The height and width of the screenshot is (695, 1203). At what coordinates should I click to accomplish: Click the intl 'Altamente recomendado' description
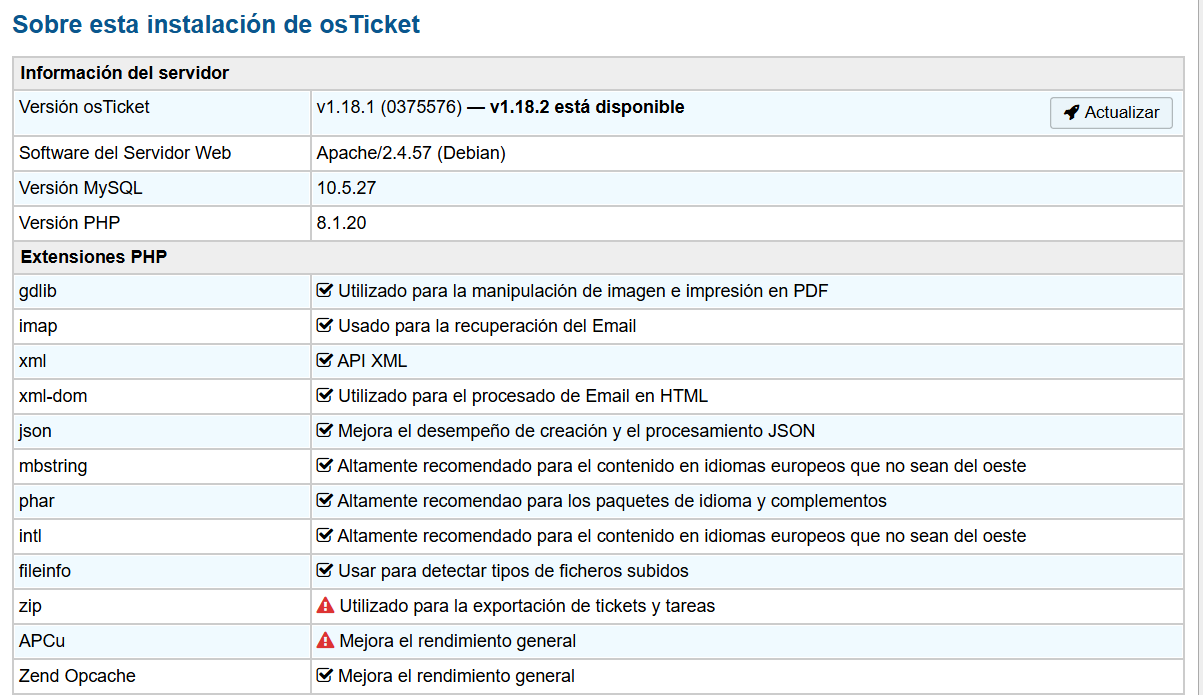tap(682, 536)
